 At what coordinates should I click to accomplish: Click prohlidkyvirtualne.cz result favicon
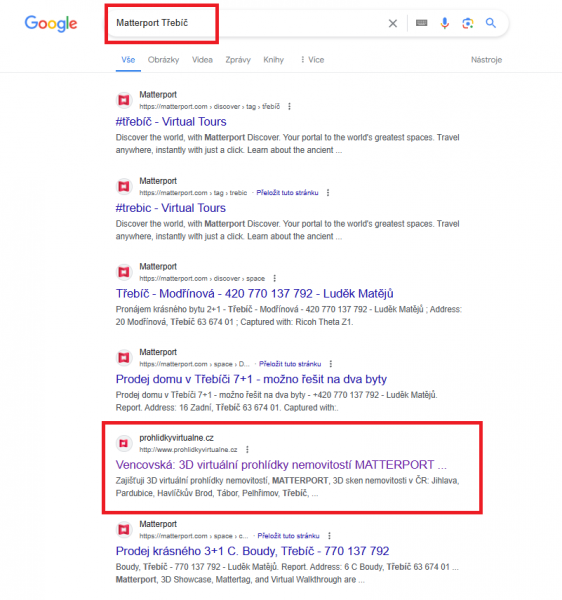[124, 443]
